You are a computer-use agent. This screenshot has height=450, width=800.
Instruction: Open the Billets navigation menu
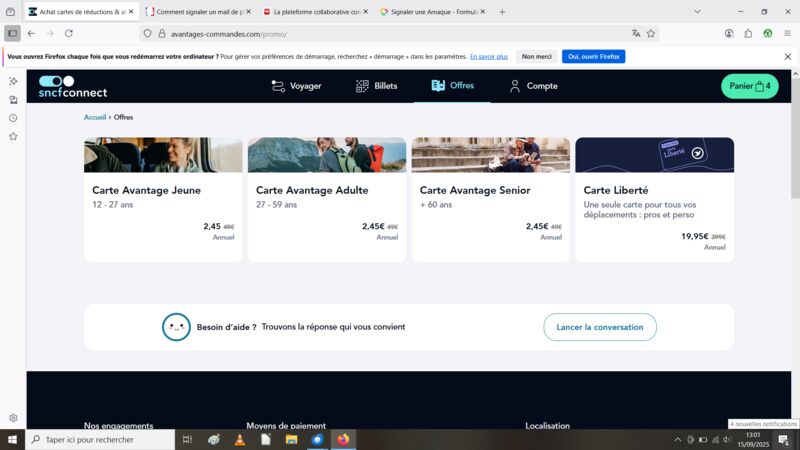[377, 86]
